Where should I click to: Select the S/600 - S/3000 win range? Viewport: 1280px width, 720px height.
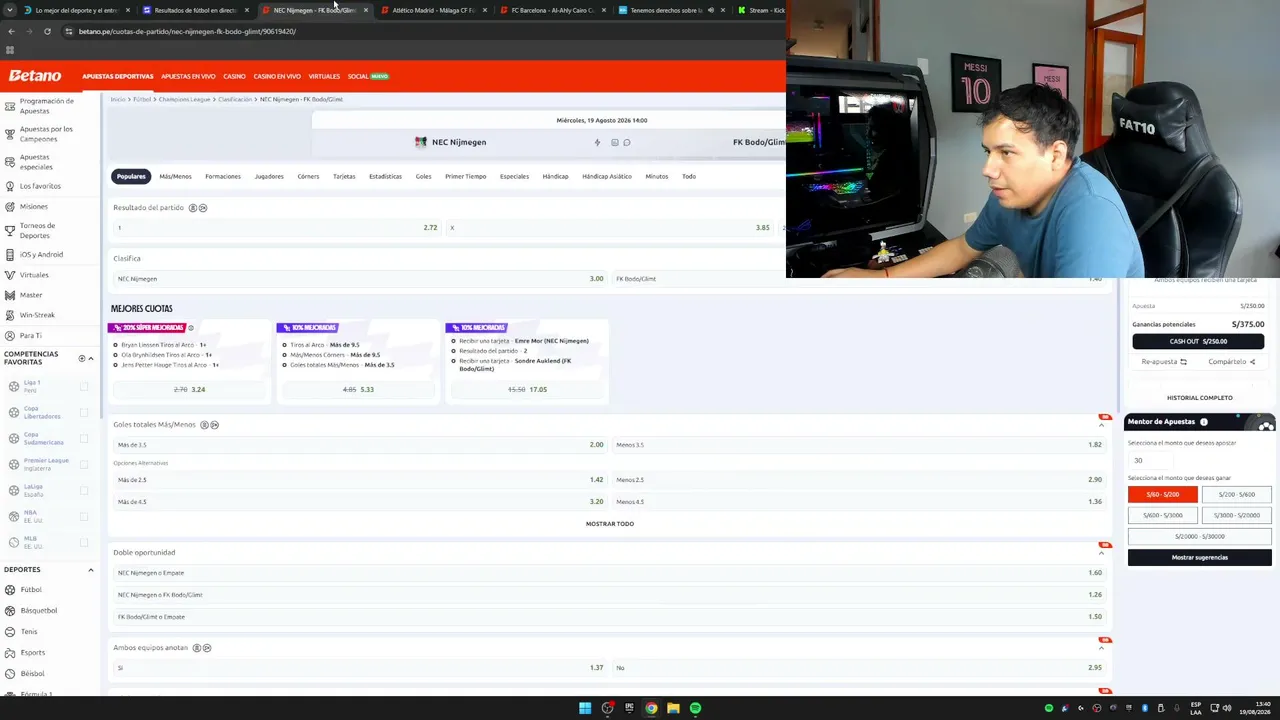pyautogui.click(x=1162, y=515)
